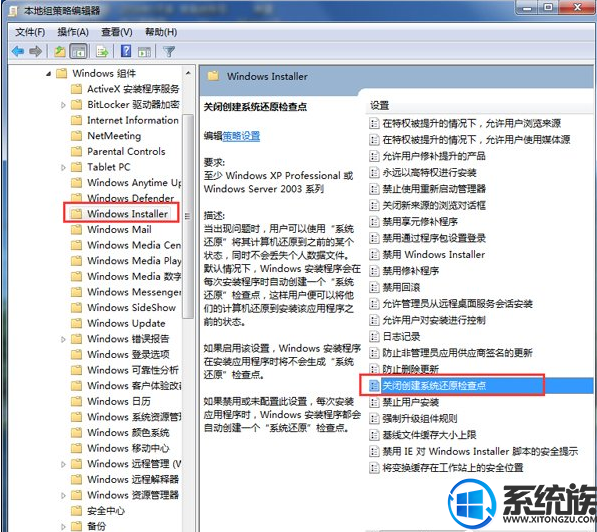Toggle the Show/Hide console tree icon
The height and width of the screenshot is (532, 597).
click(x=78, y=51)
